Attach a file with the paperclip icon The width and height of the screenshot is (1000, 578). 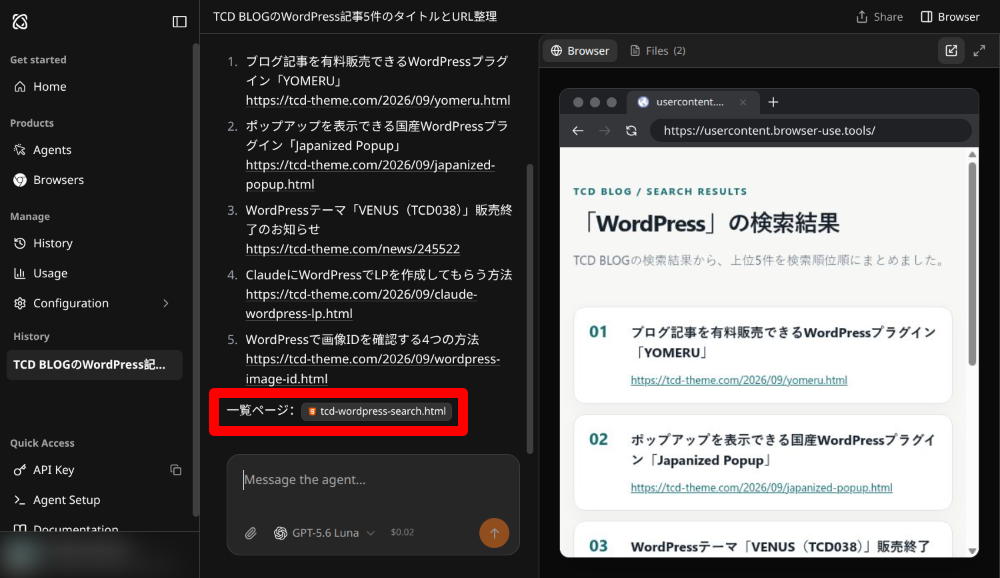coord(251,533)
